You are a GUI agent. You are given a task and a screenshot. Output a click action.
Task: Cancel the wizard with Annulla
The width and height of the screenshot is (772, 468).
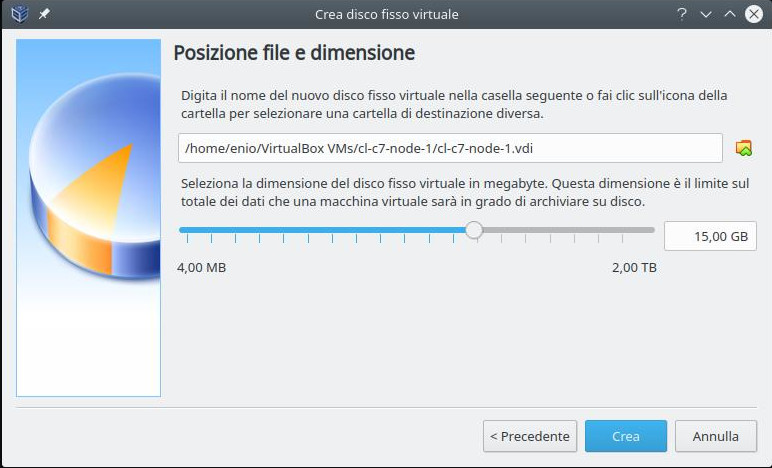click(715, 436)
